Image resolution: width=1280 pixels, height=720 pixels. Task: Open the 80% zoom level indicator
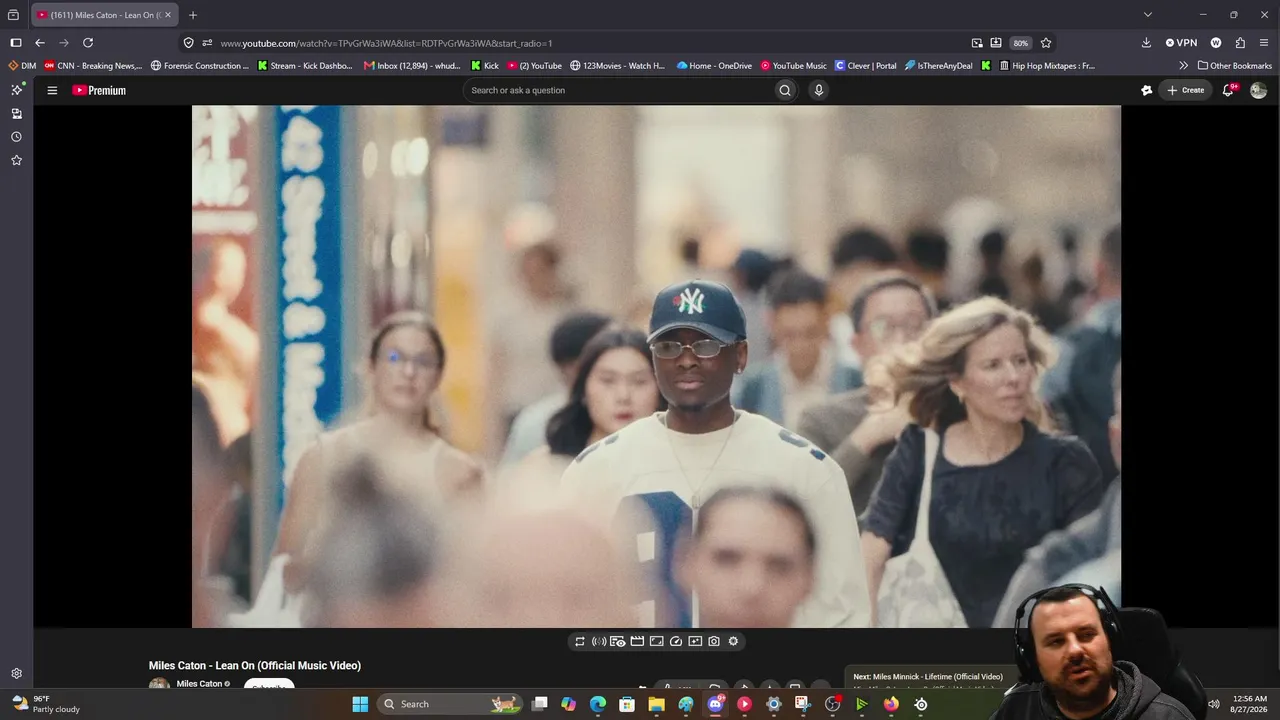point(1020,43)
